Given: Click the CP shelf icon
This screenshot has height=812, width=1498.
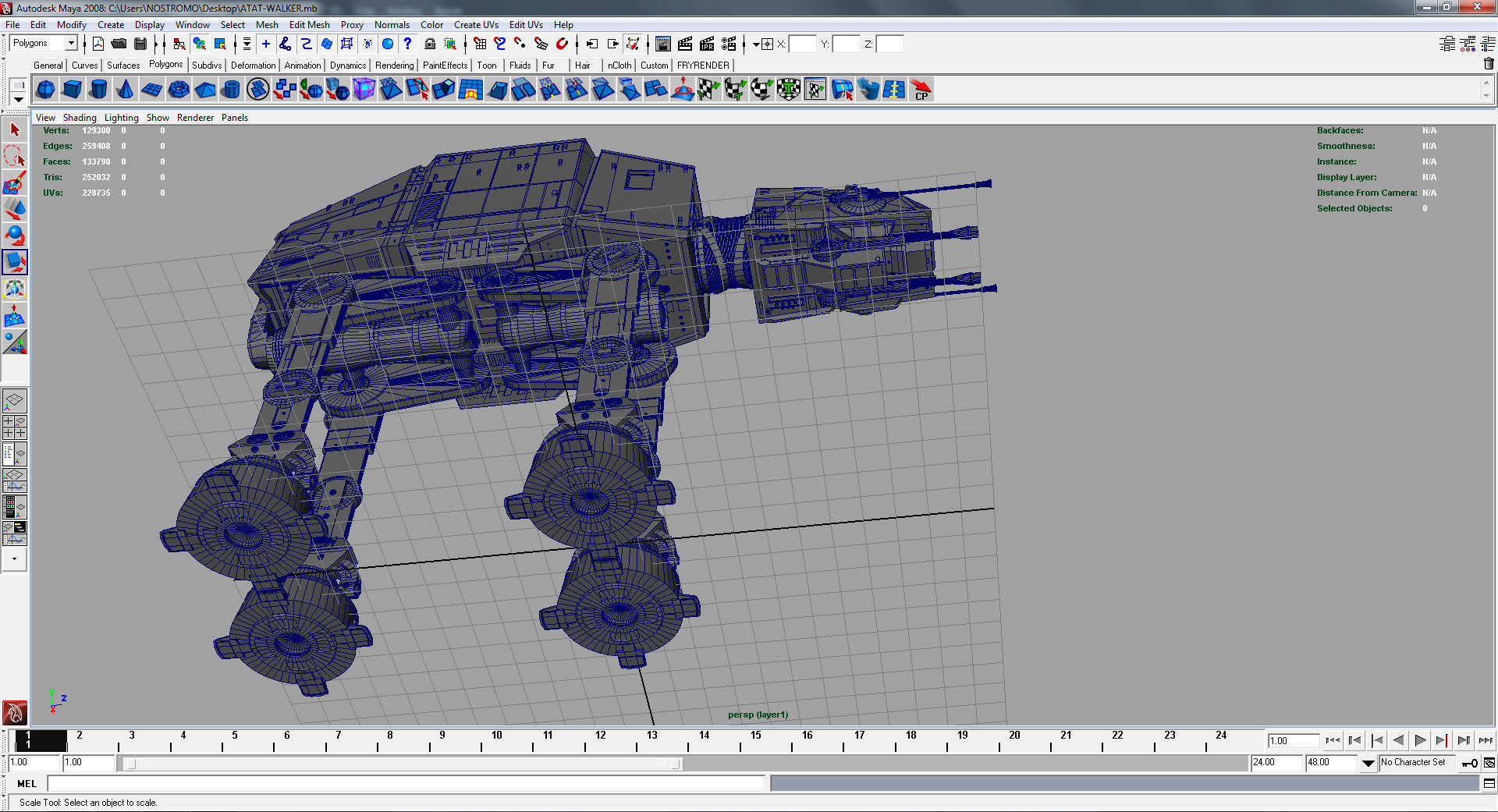Looking at the screenshot, I should (x=921, y=90).
